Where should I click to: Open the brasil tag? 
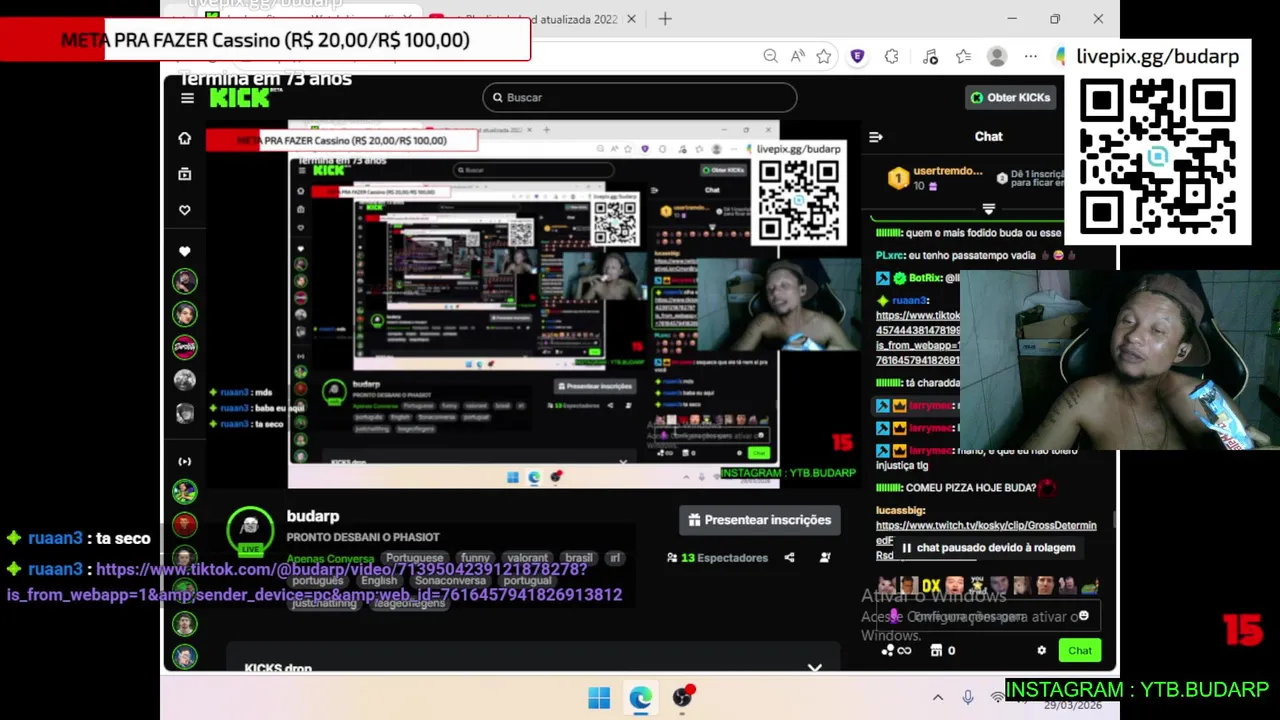tap(578, 558)
